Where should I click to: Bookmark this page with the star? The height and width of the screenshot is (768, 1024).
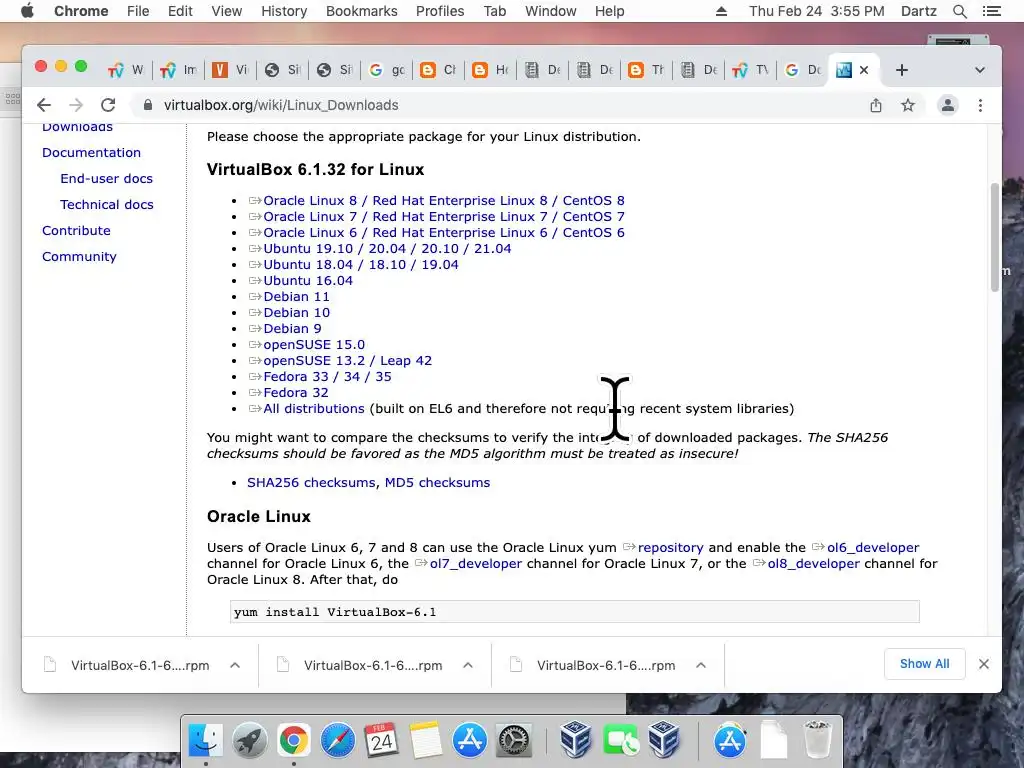pyautogui.click(x=908, y=105)
